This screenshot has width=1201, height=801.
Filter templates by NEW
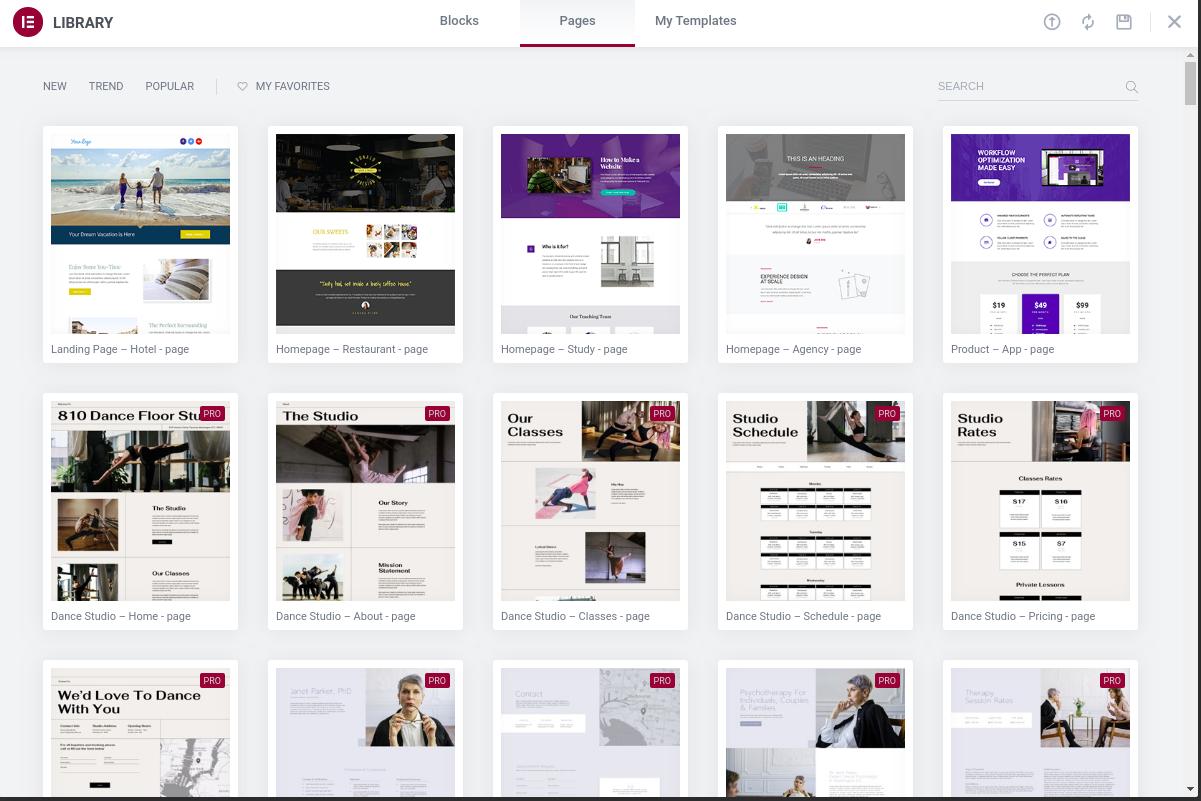(x=55, y=86)
